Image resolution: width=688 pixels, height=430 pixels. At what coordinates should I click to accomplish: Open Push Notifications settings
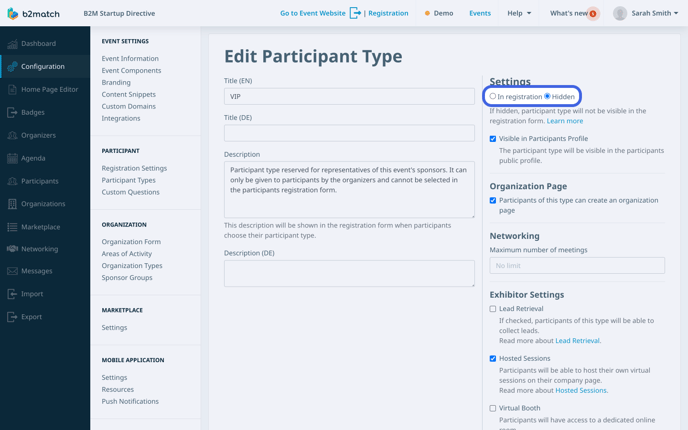pyautogui.click(x=130, y=401)
